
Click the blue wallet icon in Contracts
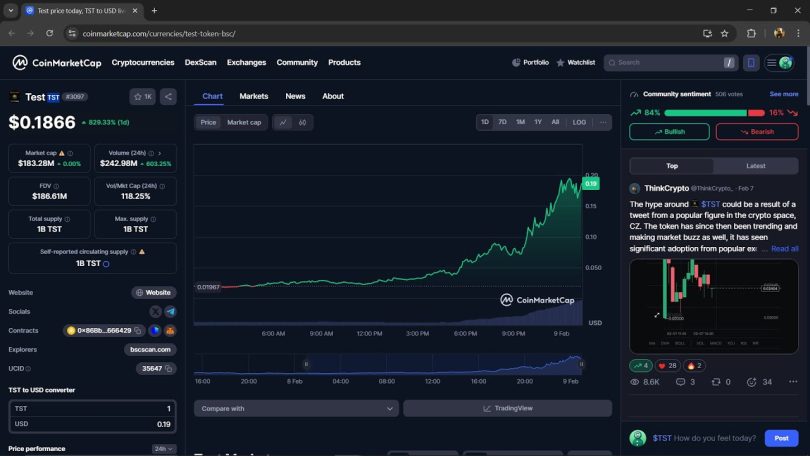154,331
